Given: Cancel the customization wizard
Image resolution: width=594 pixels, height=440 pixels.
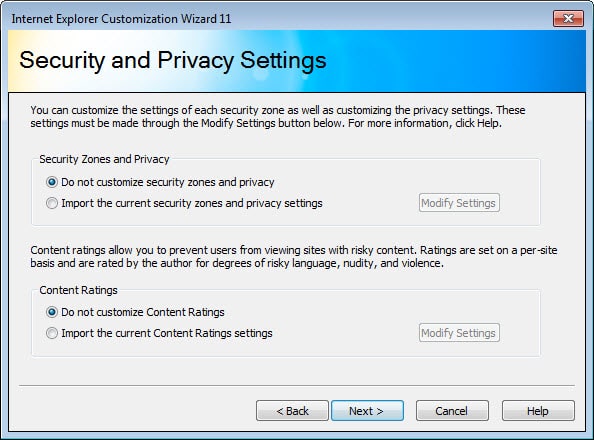Looking at the screenshot, I should click(x=452, y=411).
